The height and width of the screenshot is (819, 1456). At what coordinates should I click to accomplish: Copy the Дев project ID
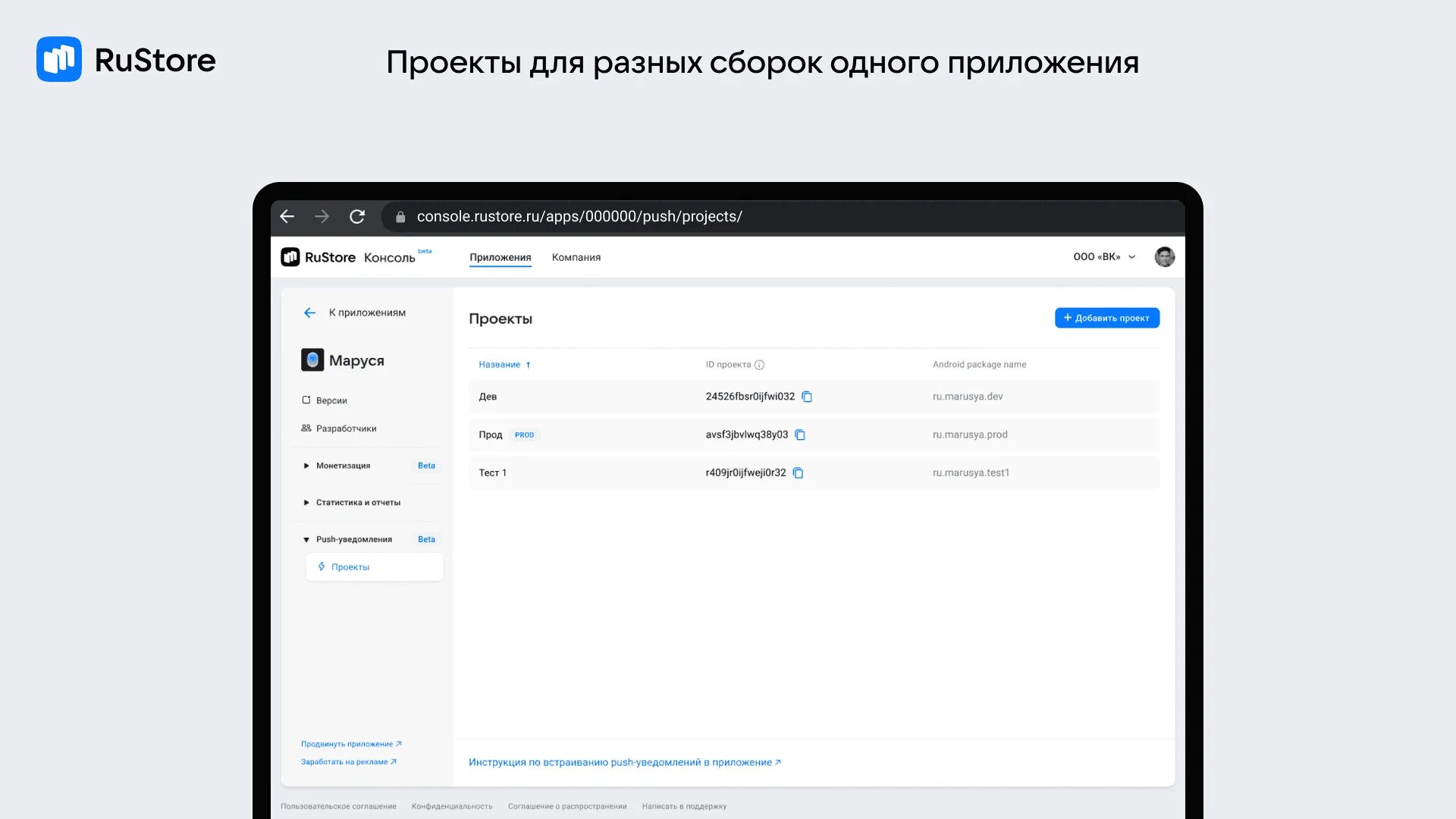point(807,397)
